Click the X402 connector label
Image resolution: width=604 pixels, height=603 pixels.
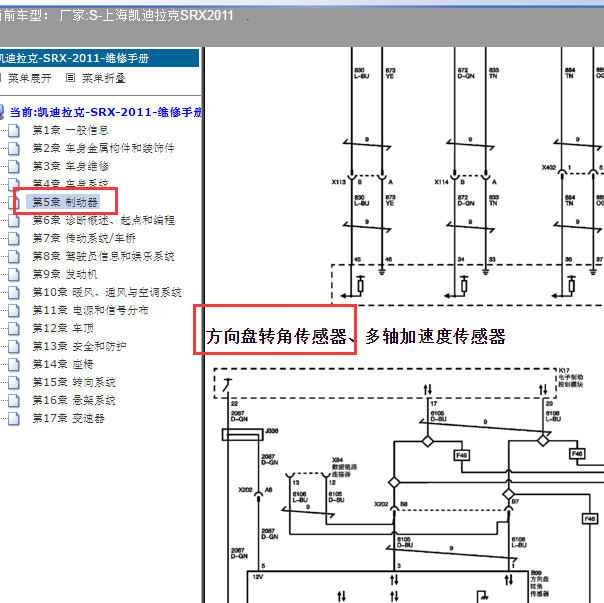pyautogui.click(x=549, y=167)
